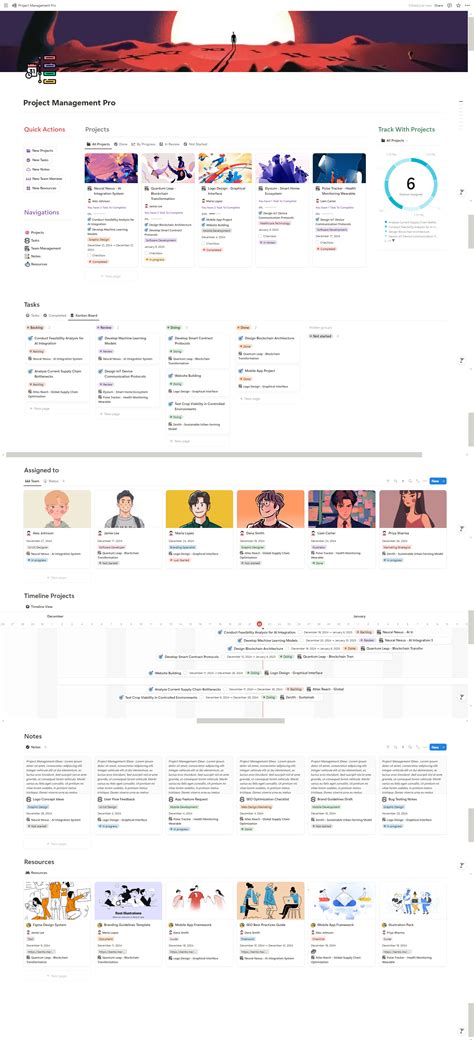This screenshot has height=1043, width=474.
Task: Open the Design Blockchain Architecture kanban card
Action: click(266, 348)
